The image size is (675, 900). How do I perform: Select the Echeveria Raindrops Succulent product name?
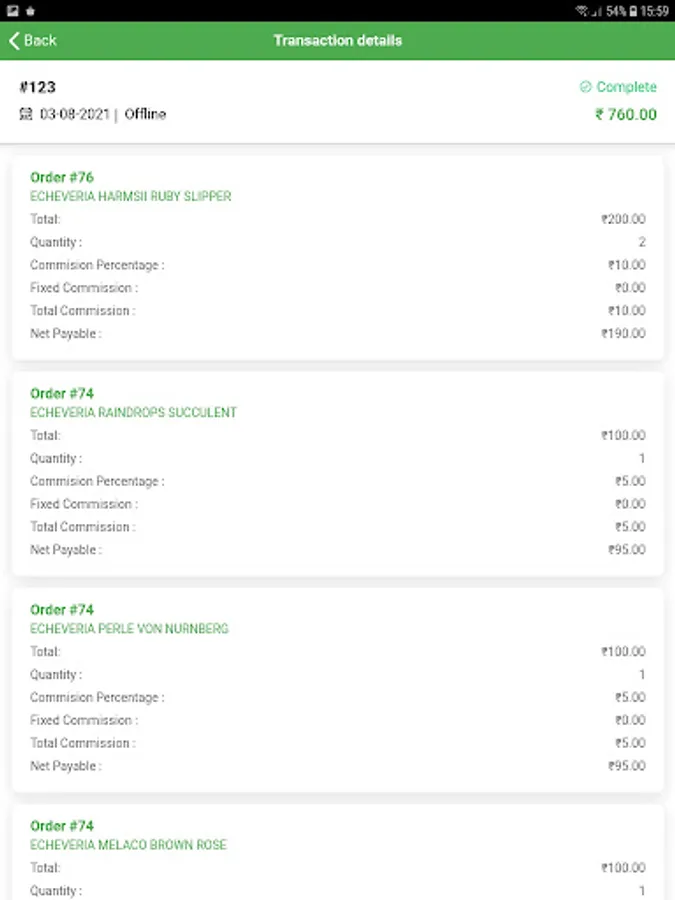click(x=133, y=413)
